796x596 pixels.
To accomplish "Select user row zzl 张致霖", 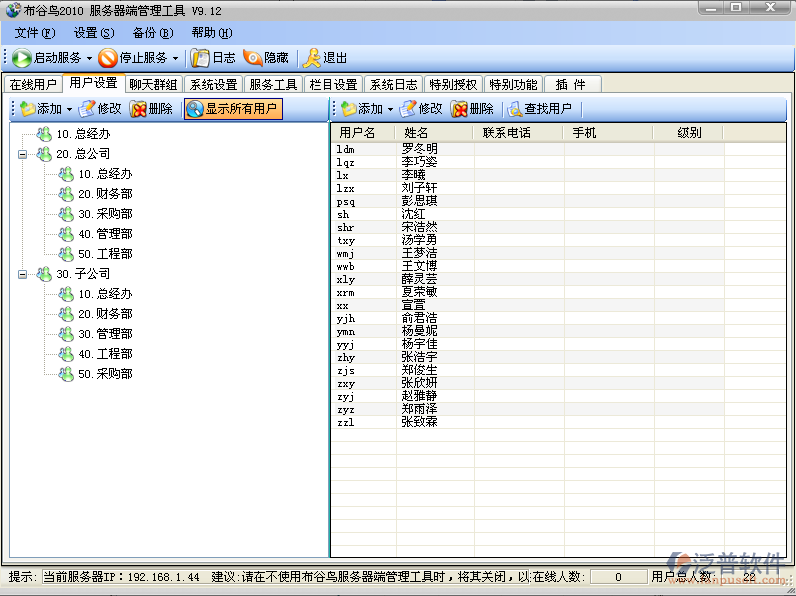I will point(558,422).
